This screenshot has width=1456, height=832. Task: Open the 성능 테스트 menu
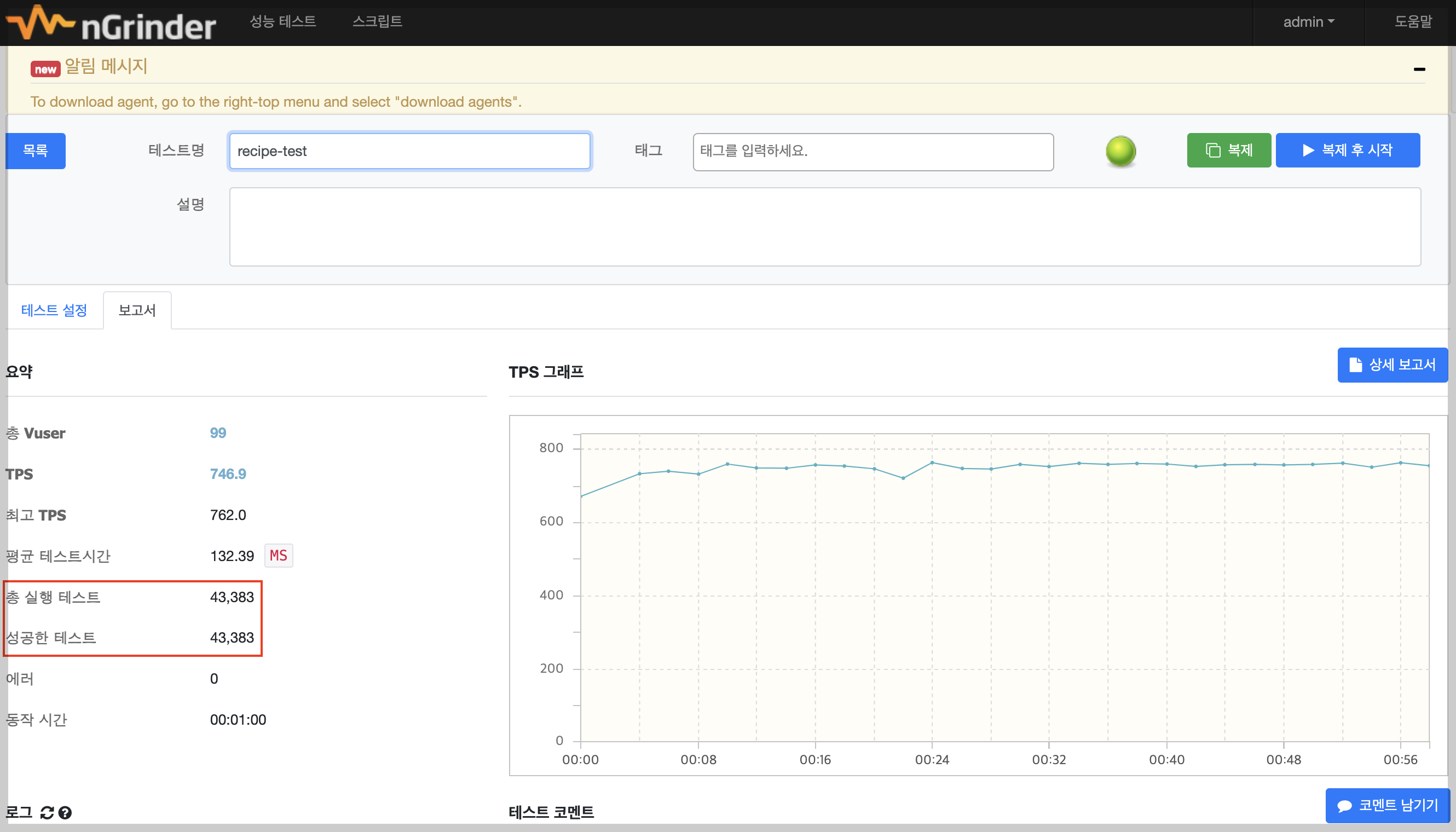283,22
